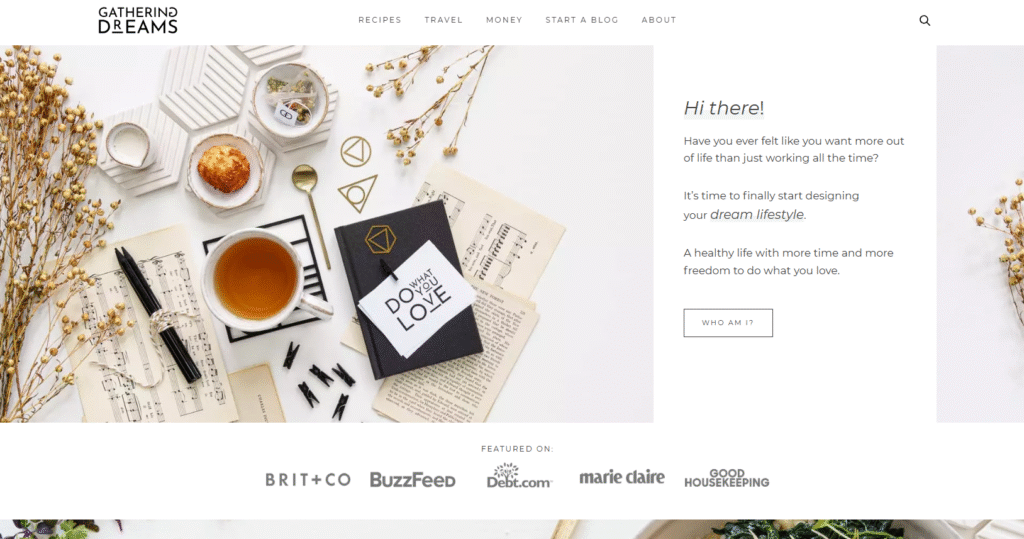Image resolution: width=1024 pixels, height=539 pixels.
Task: Click the Marie Claire featured logo
Action: point(622,478)
